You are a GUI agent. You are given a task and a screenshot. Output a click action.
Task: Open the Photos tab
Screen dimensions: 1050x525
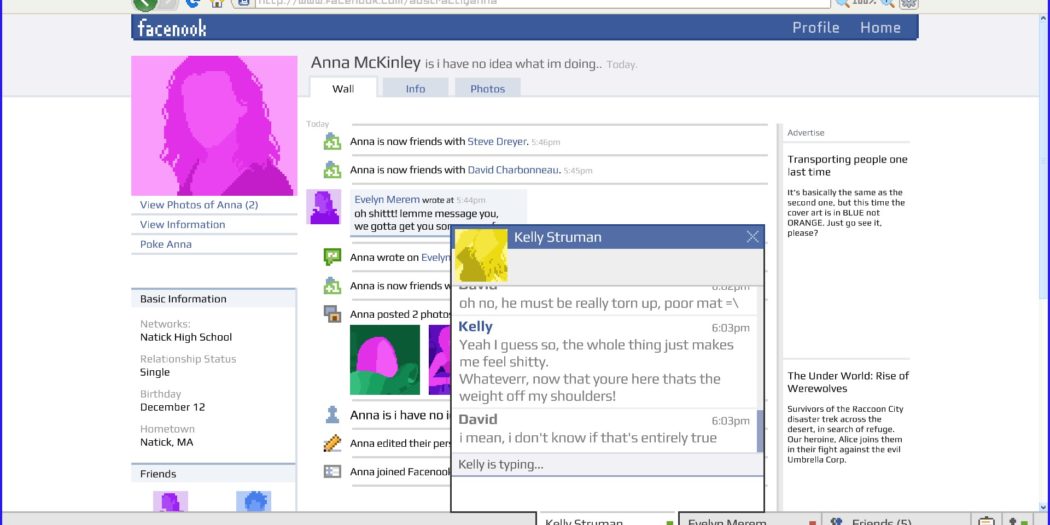point(487,89)
